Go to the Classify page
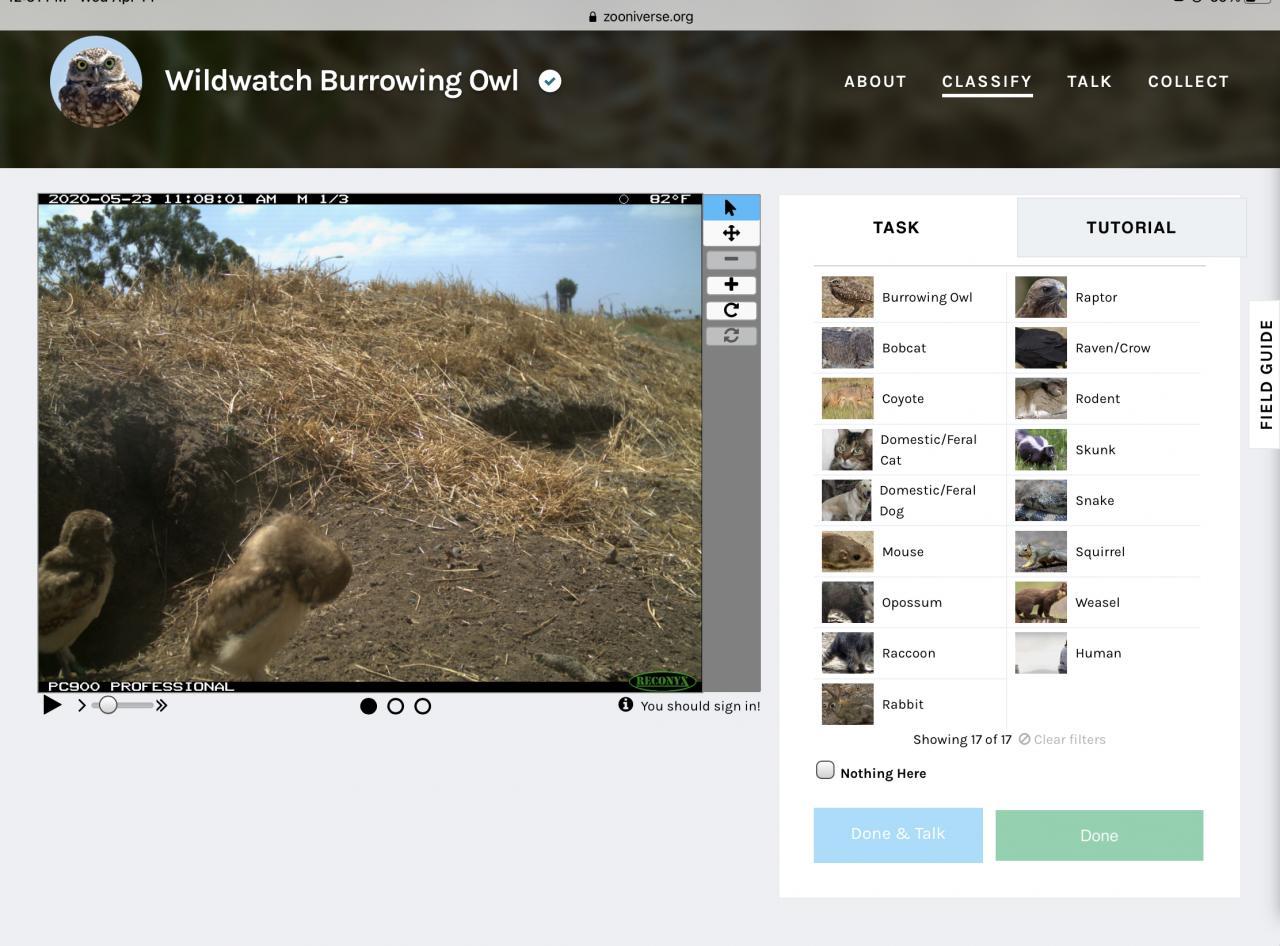 point(987,82)
